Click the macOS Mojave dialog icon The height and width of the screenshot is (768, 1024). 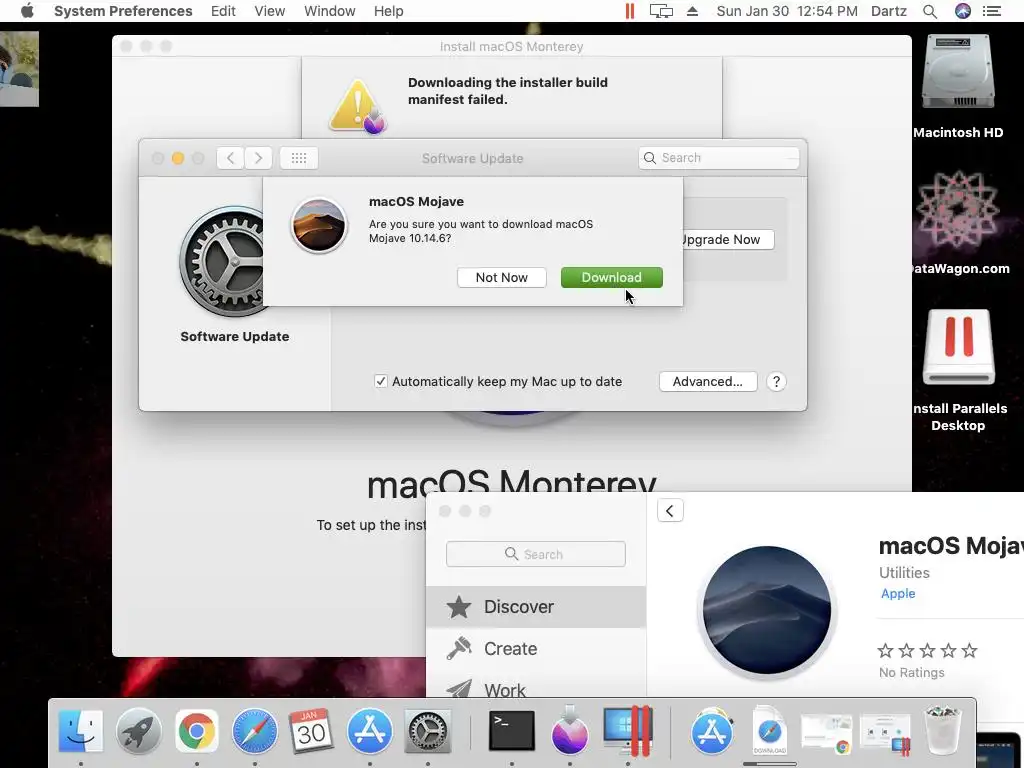coord(319,226)
